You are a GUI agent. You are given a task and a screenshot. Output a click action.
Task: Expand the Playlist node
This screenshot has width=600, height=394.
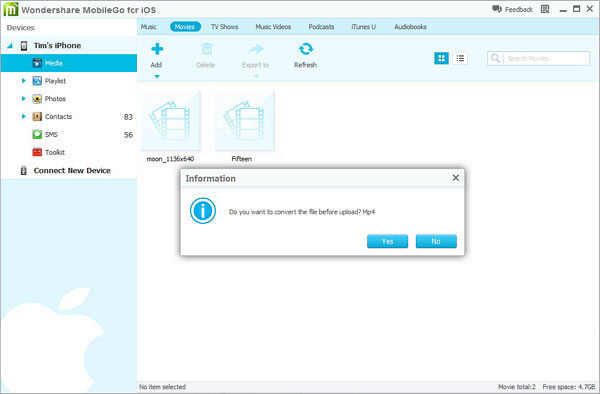coord(24,81)
